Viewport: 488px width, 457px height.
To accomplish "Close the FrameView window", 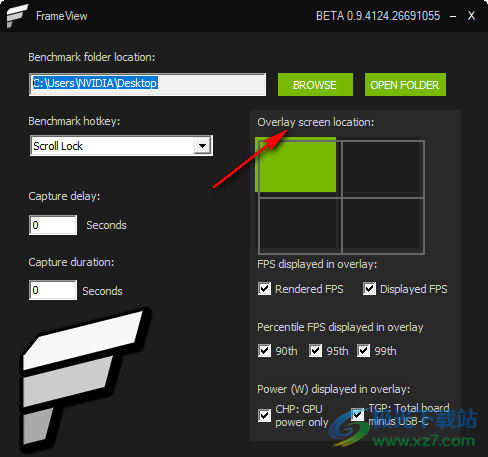I will click(x=471, y=16).
